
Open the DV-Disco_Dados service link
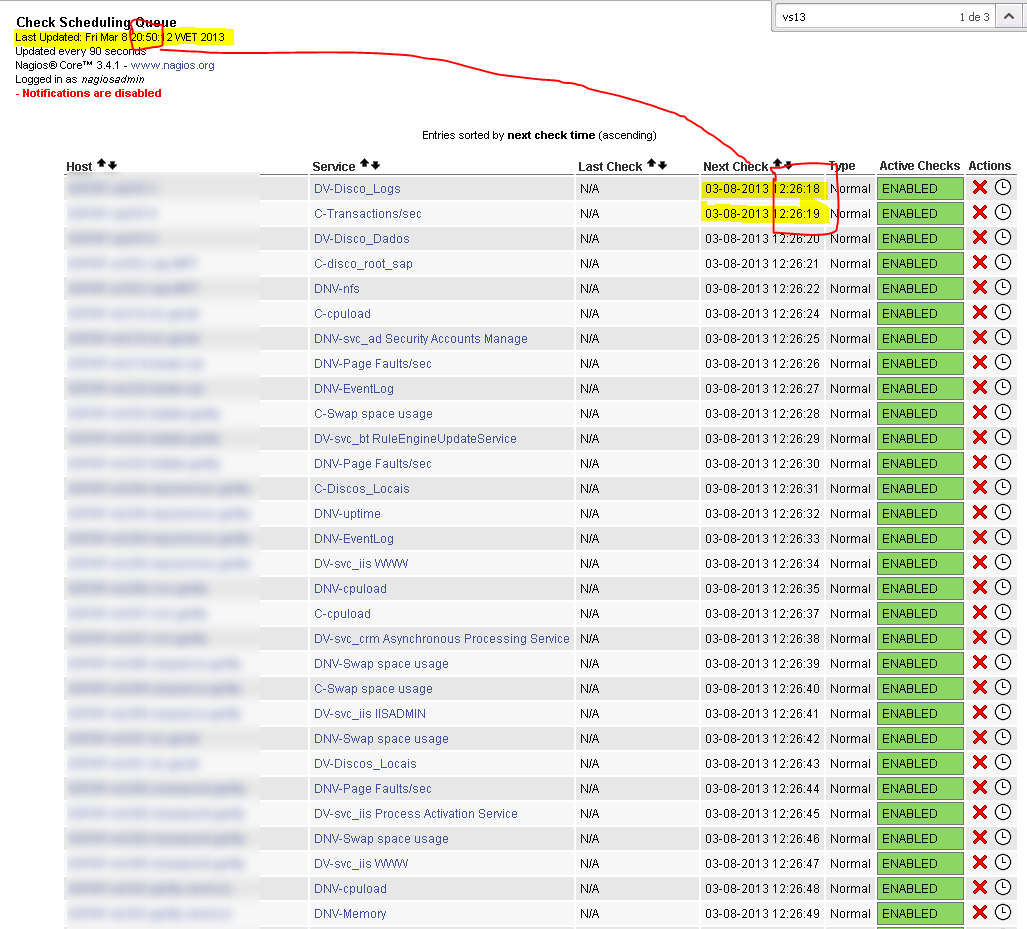pos(361,239)
